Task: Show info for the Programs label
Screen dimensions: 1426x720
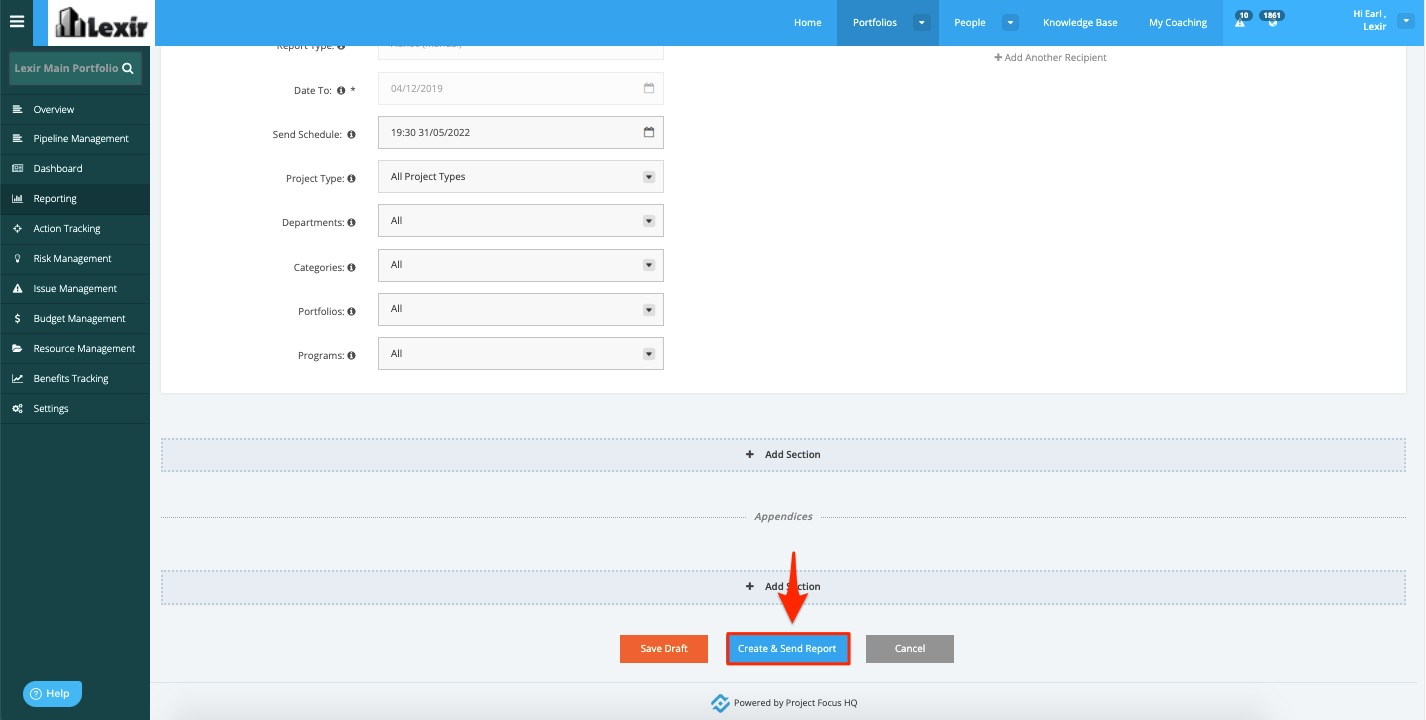Action: [x=351, y=356]
